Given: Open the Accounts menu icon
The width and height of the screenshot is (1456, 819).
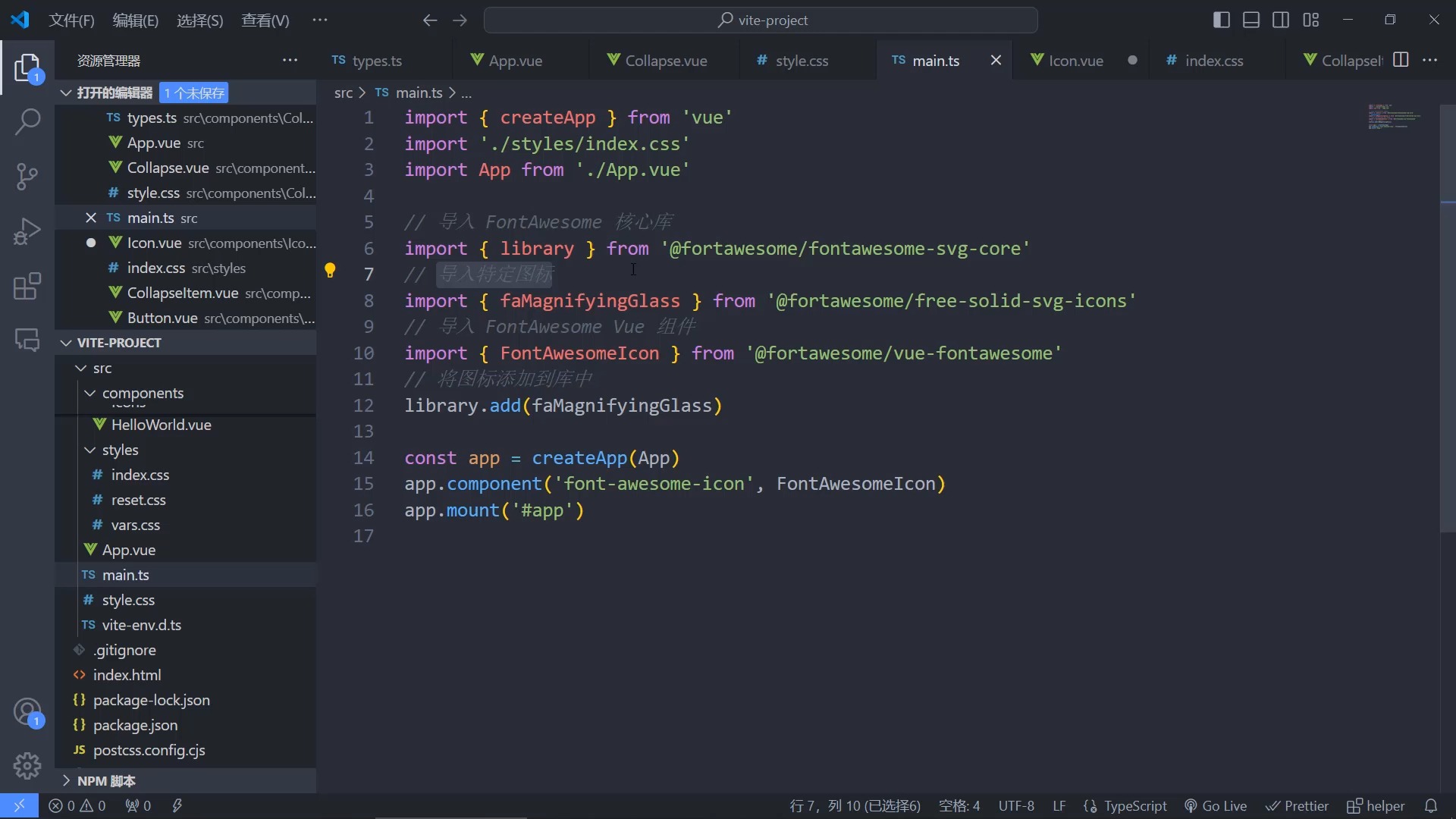Looking at the screenshot, I should (27, 713).
